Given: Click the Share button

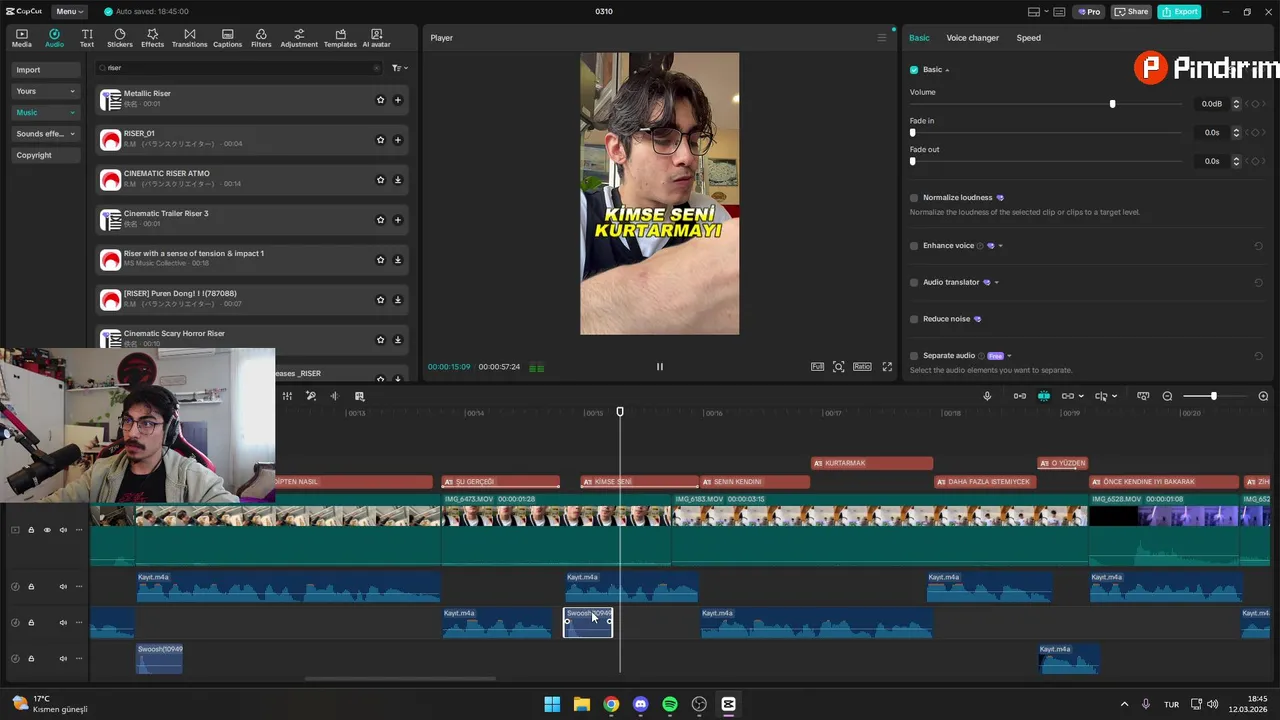Looking at the screenshot, I should coord(1132,12).
